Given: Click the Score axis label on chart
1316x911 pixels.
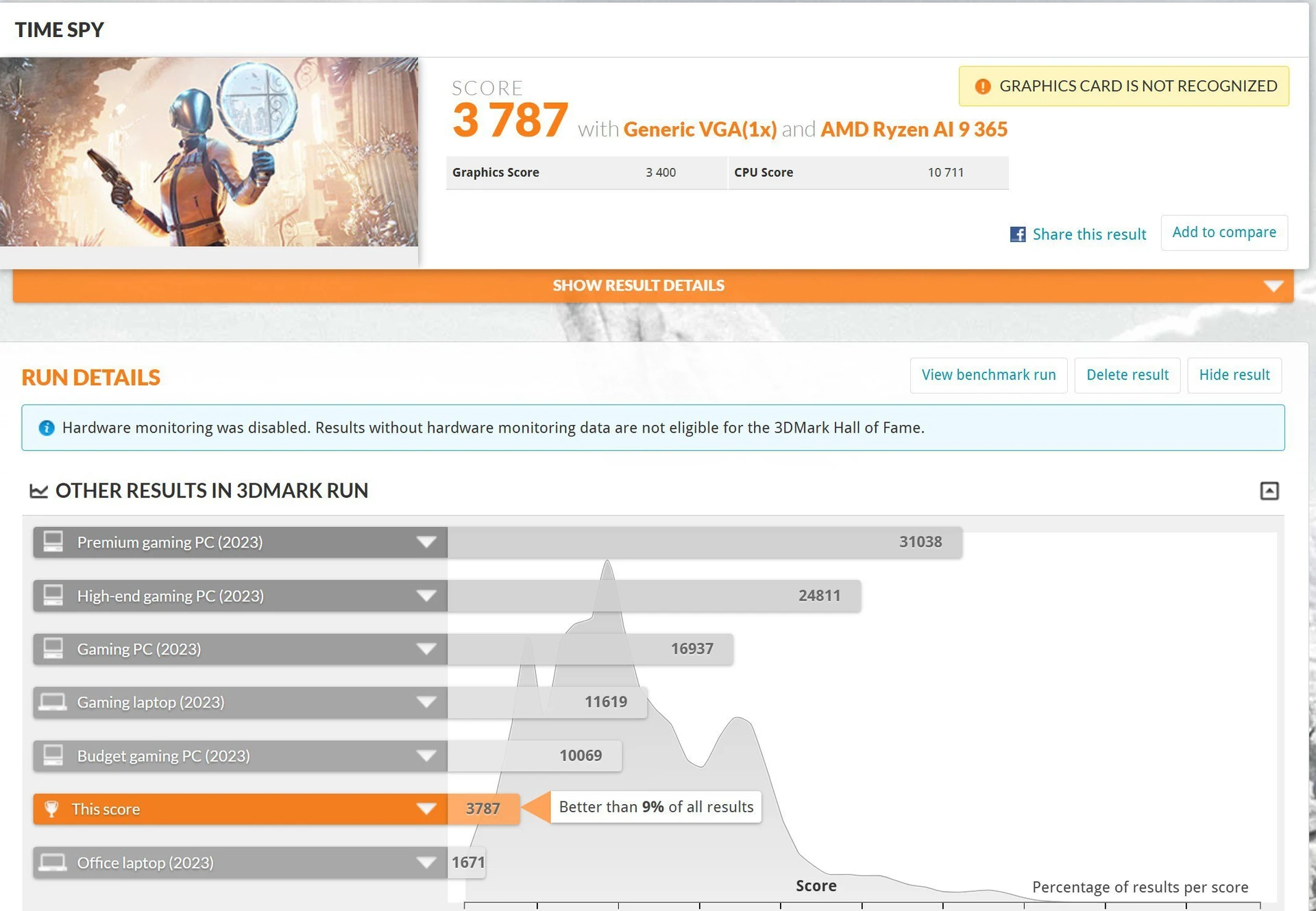Looking at the screenshot, I should [x=816, y=886].
